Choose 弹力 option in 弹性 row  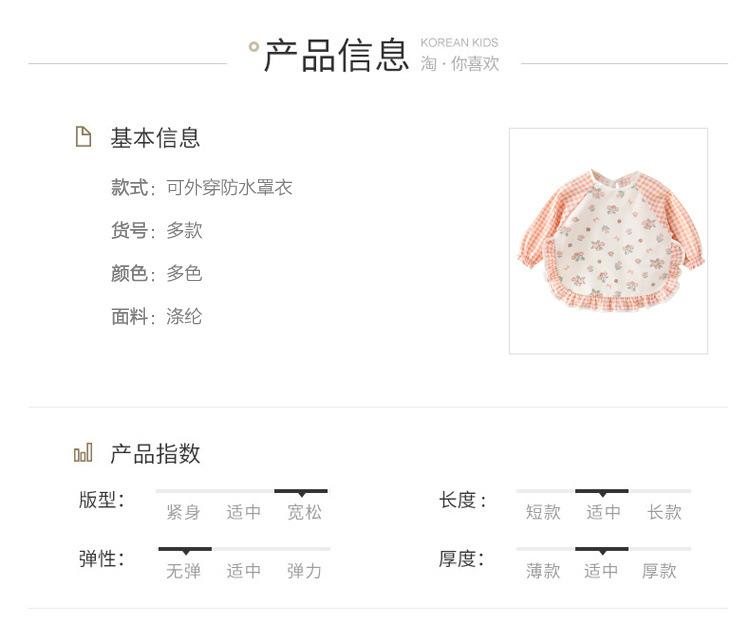(304, 571)
